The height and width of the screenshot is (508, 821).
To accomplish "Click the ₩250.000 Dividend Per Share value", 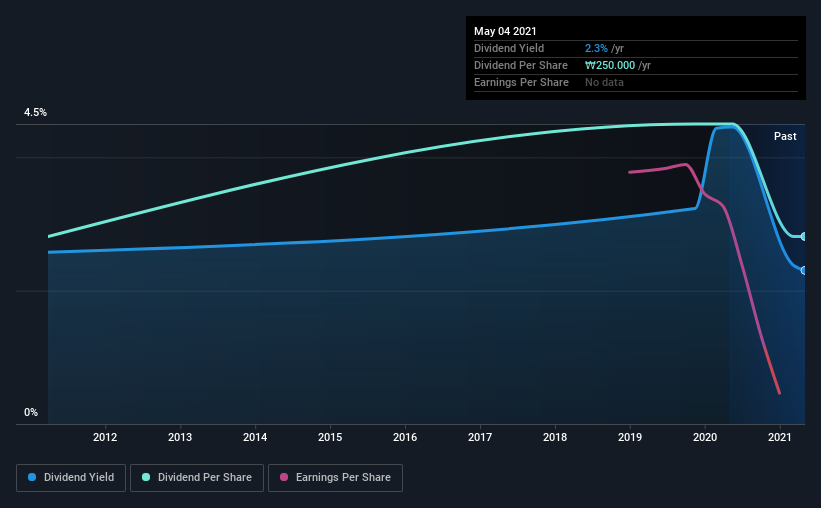I will pyautogui.click(x=610, y=65).
